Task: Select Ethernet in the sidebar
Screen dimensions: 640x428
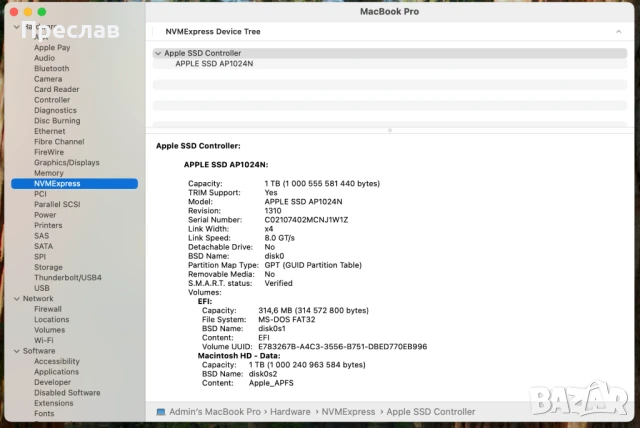Action: coord(49,131)
